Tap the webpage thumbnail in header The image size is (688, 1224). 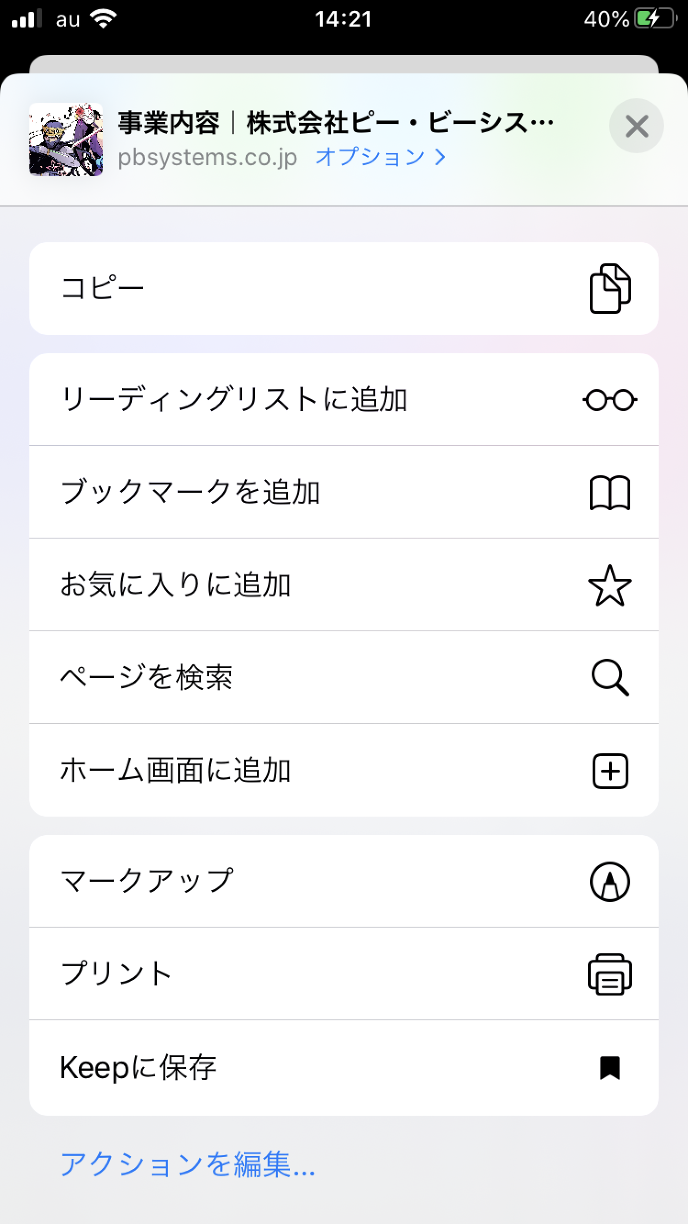tap(66, 140)
